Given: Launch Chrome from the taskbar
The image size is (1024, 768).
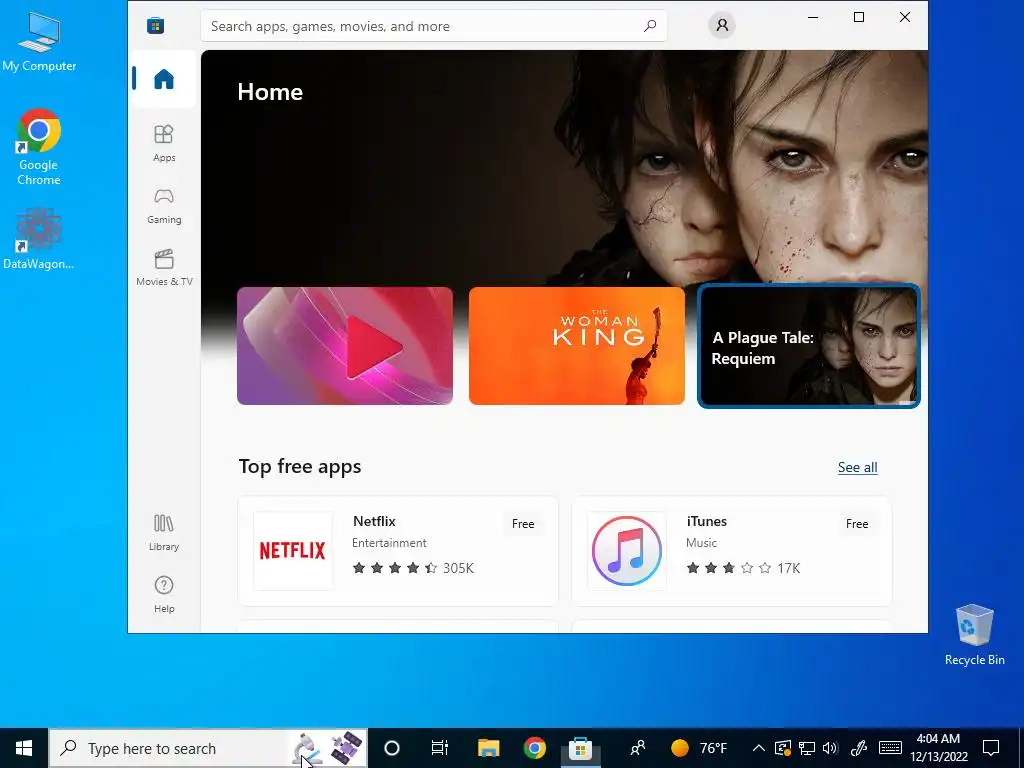Looking at the screenshot, I should click(534, 748).
